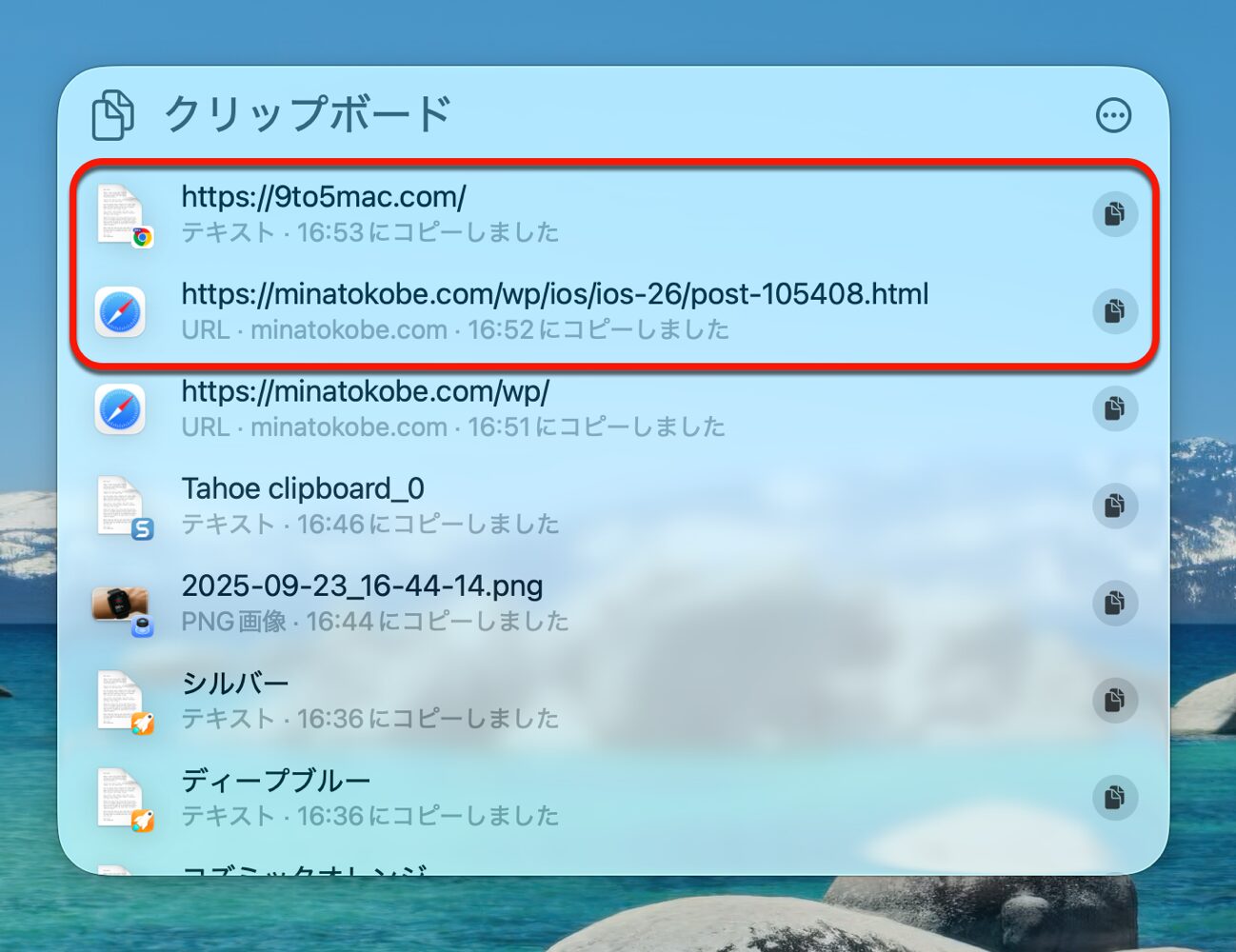
Task: Copy the post-105408.html URL entry
Action: pos(1114,310)
